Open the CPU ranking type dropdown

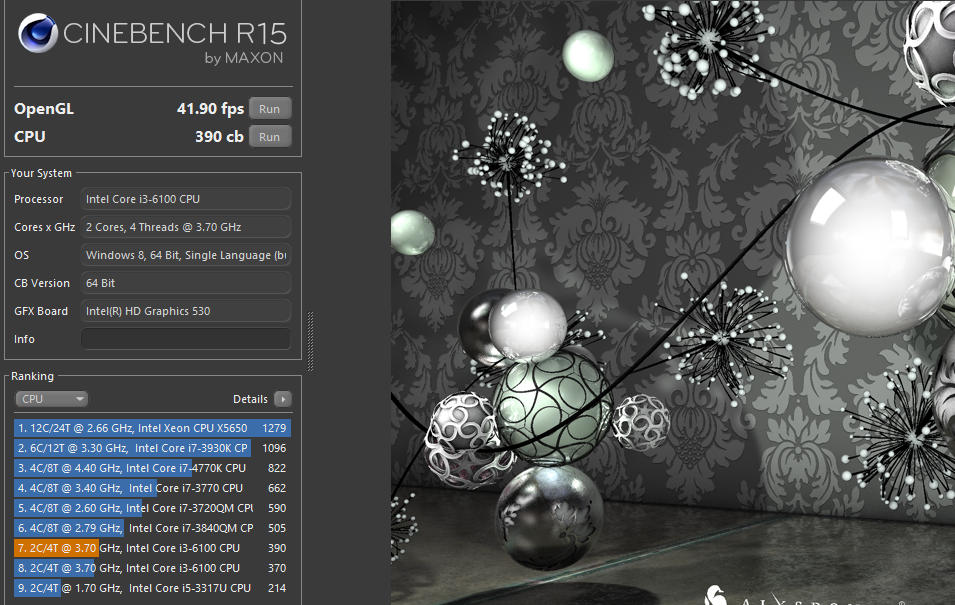pos(51,399)
